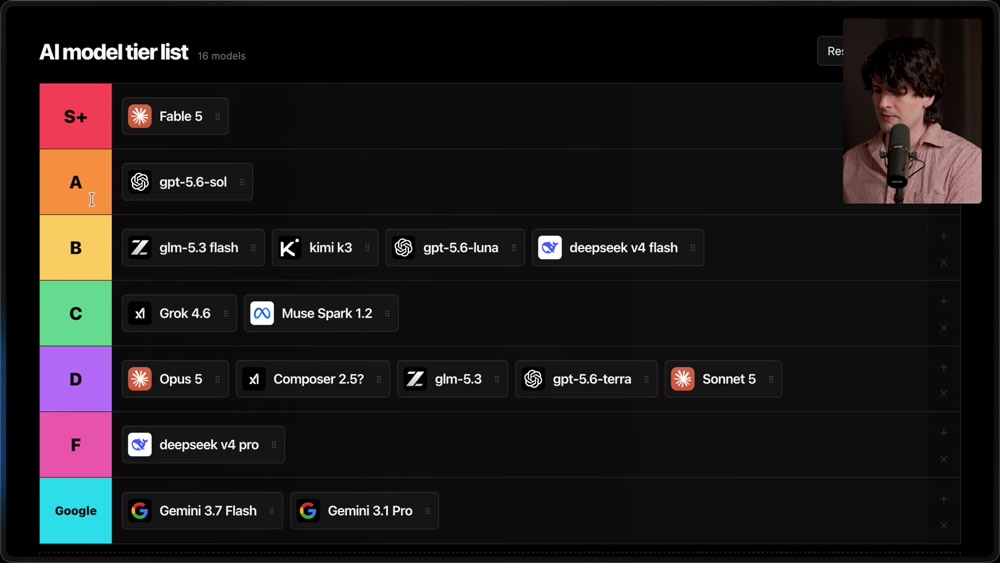Select the cyan Google tier label
Viewport: 1000px width, 563px height.
pos(75,511)
